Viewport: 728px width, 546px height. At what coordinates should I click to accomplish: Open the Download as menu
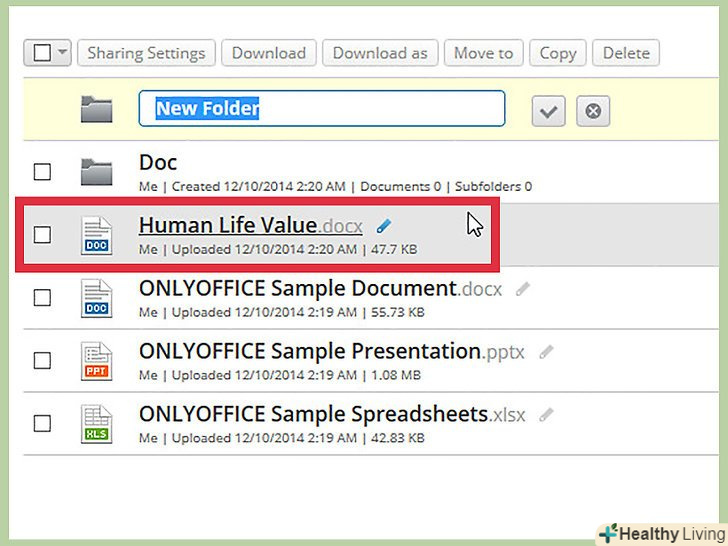point(380,53)
